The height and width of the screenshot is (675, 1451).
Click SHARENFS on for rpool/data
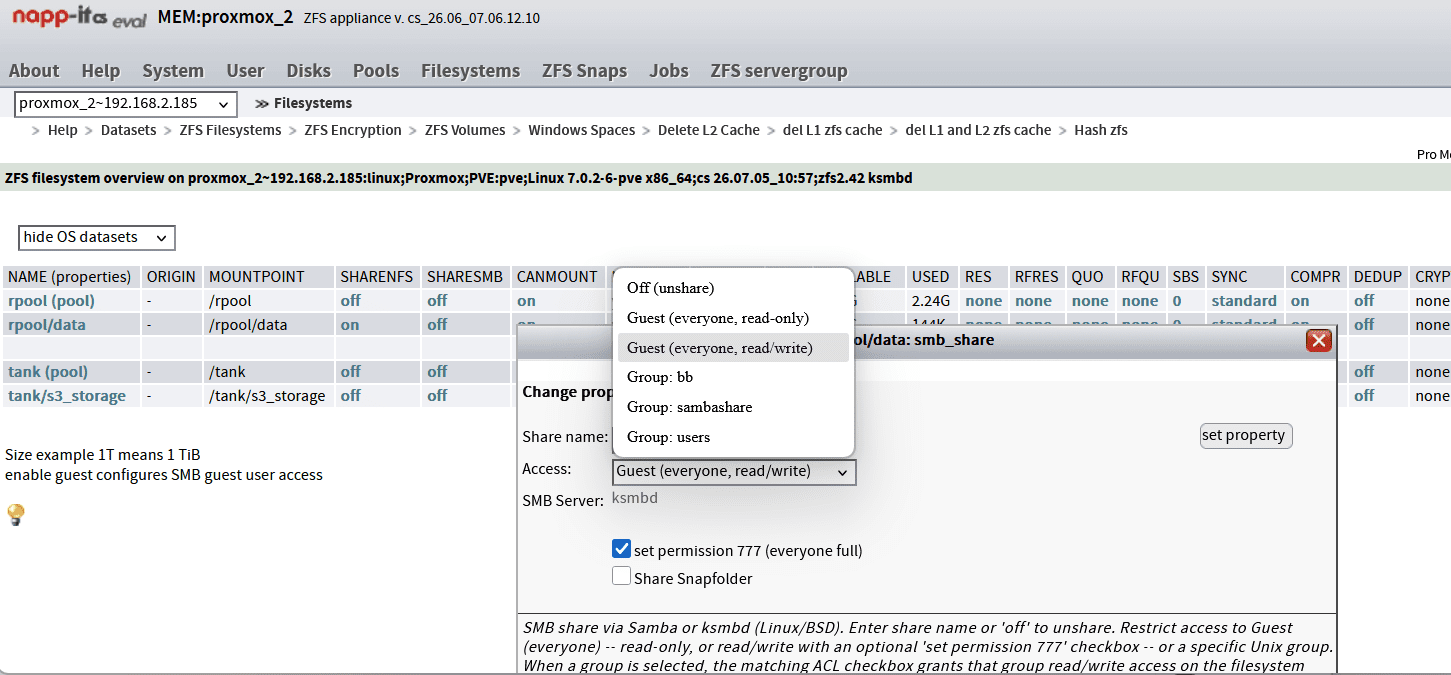(x=349, y=325)
